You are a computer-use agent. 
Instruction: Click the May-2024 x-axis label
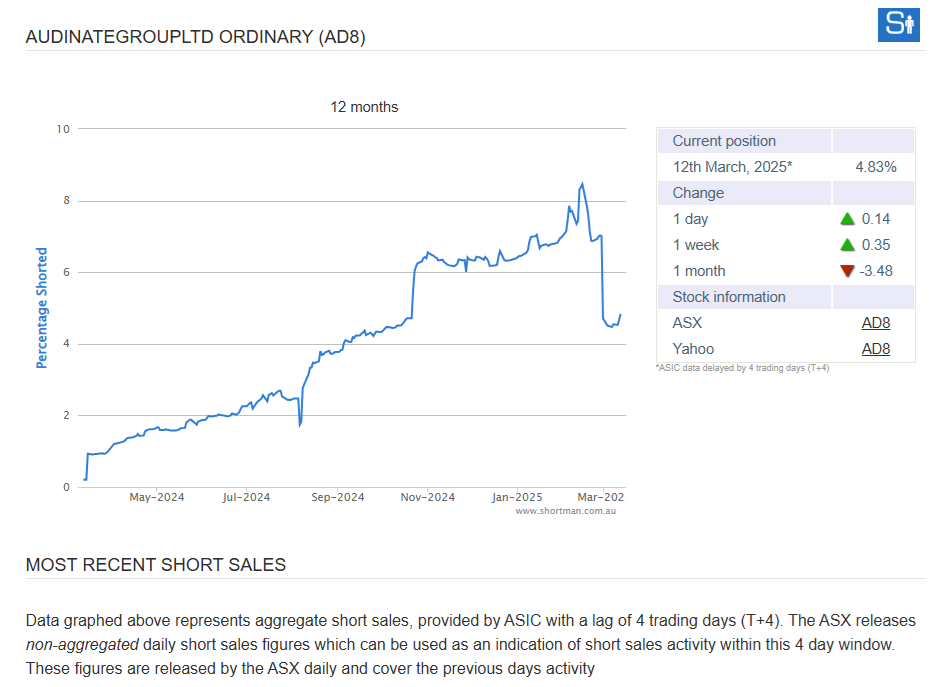pos(157,497)
